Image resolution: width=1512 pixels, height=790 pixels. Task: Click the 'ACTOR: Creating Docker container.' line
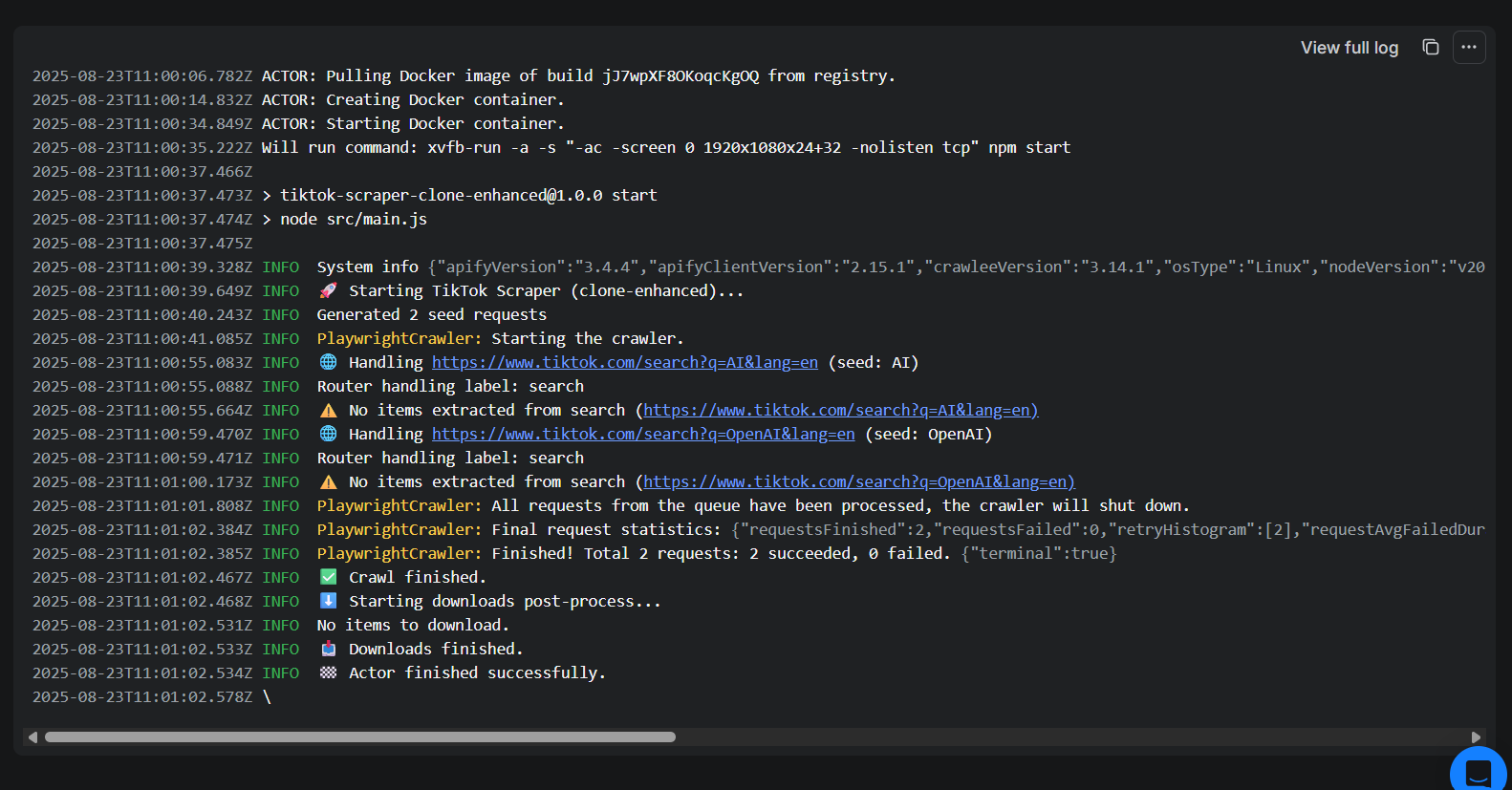[413, 100]
